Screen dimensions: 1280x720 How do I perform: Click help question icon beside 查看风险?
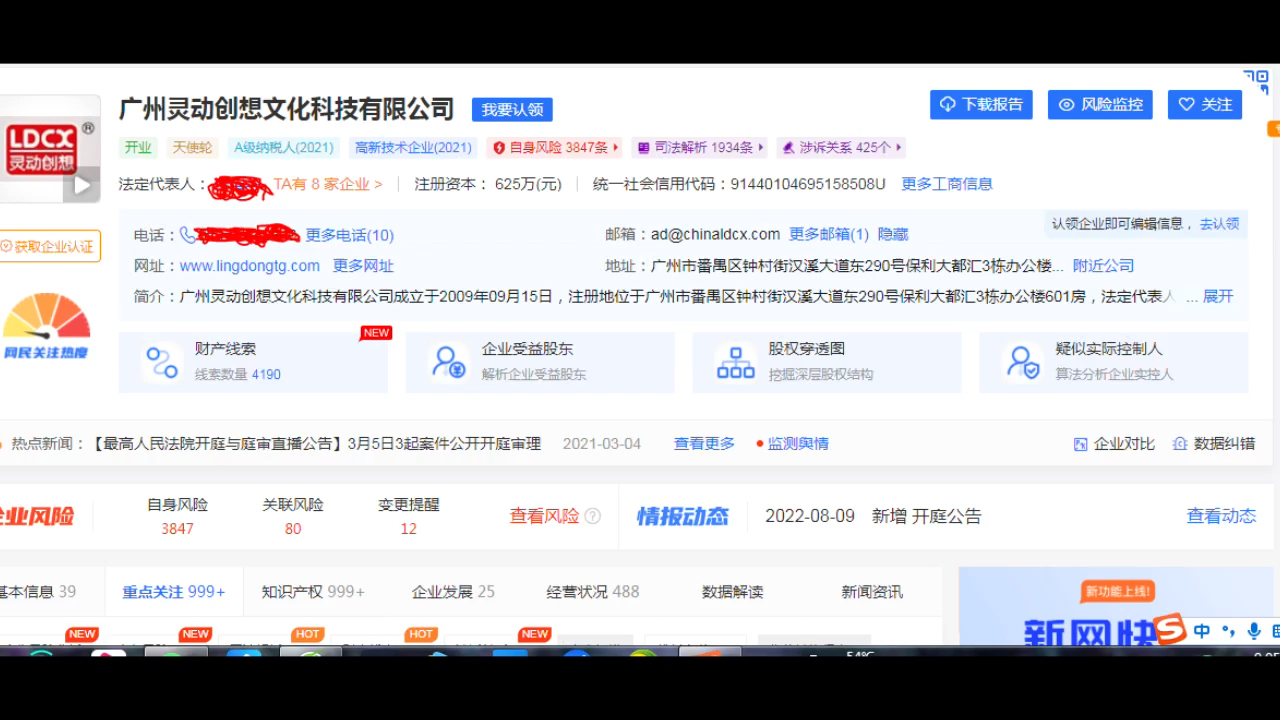tap(592, 516)
